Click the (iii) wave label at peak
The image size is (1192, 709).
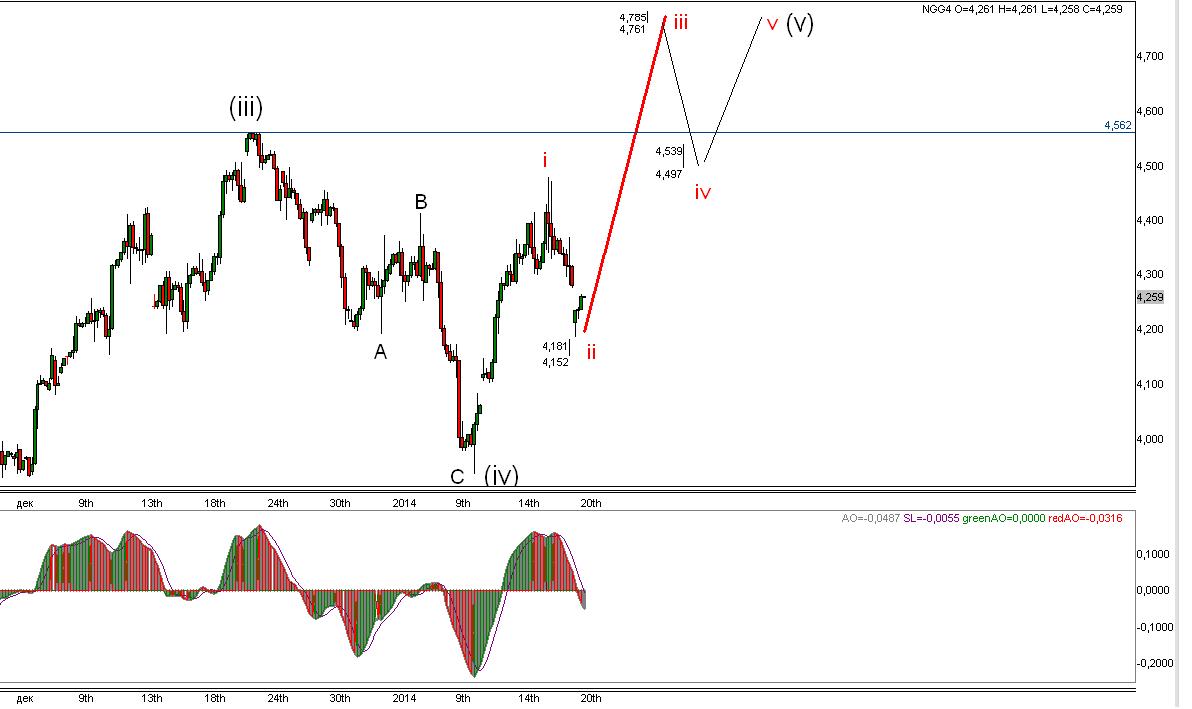tap(246, 108)
